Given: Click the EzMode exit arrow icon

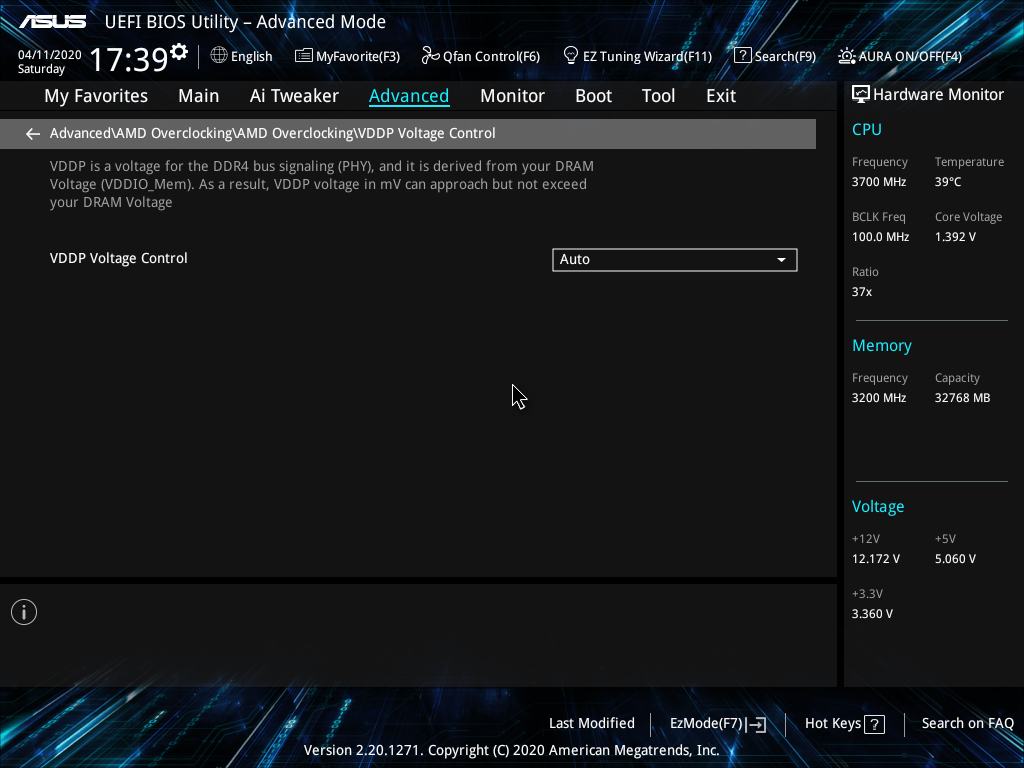Looking at the screenshot, I should 756,724.
